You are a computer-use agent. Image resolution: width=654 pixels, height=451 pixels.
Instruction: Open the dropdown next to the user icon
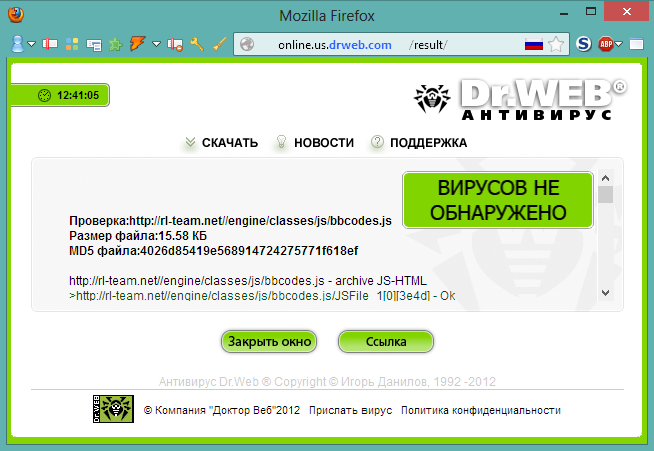(x=32, y=44)
